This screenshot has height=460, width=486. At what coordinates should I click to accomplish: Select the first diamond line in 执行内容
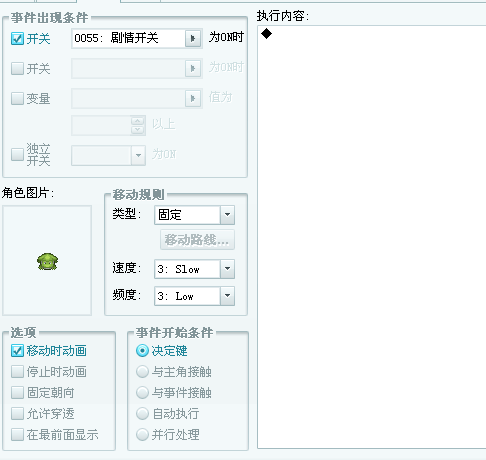(x=266, y=33)
